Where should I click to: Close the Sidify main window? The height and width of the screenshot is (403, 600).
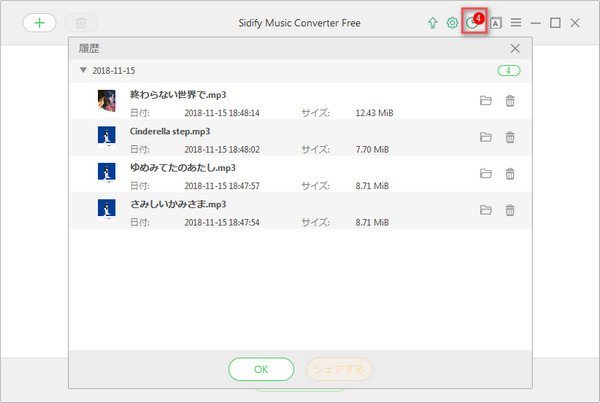[575, 23]
